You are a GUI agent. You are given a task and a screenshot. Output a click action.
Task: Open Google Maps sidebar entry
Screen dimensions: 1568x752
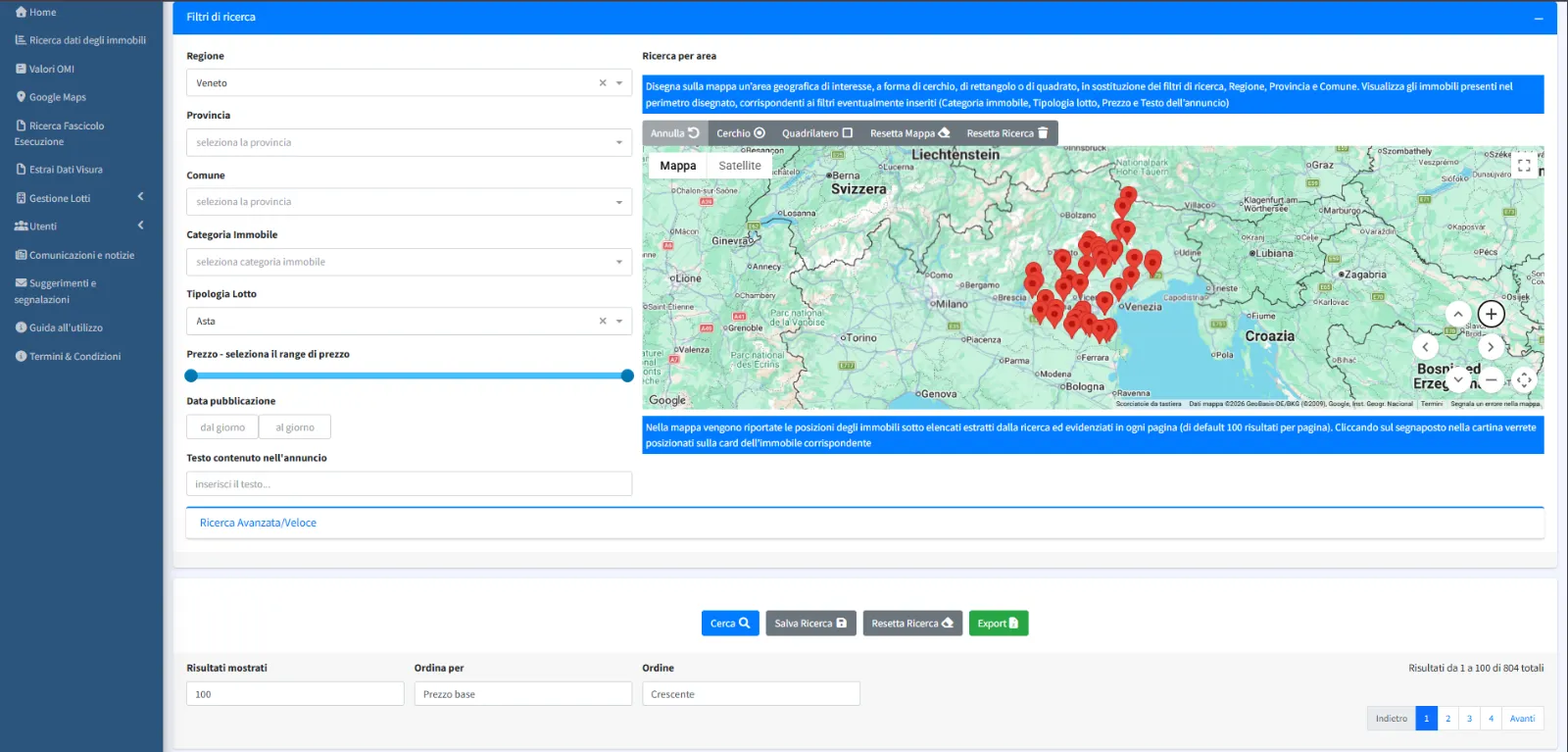coord(51,97)
